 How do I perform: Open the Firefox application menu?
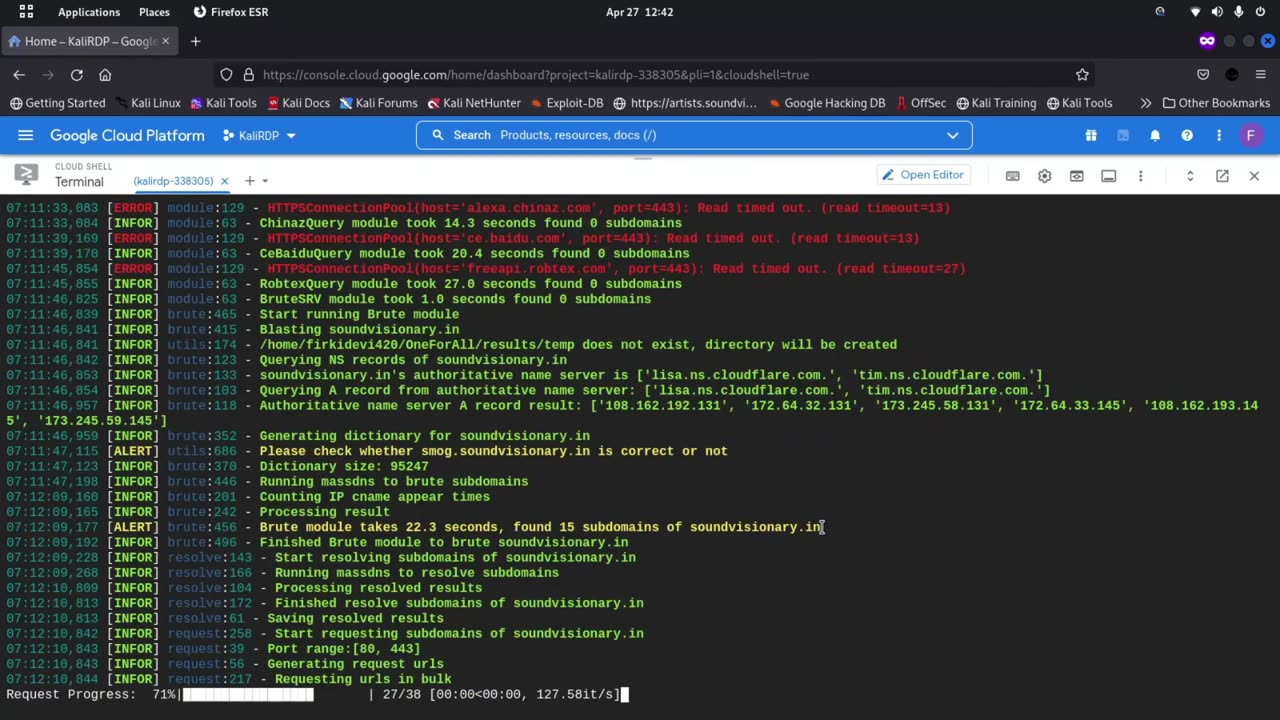tap(1260, 75)
